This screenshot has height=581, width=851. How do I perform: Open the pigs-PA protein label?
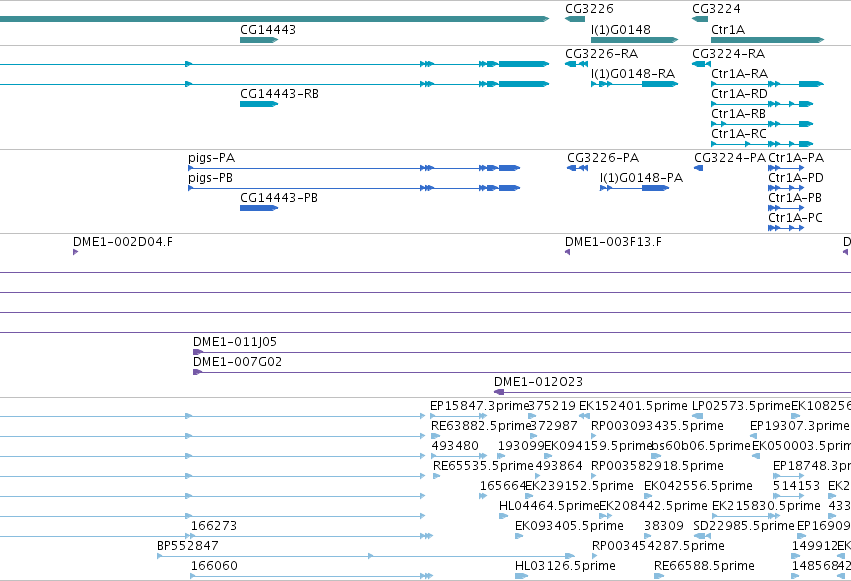[212, 158]
